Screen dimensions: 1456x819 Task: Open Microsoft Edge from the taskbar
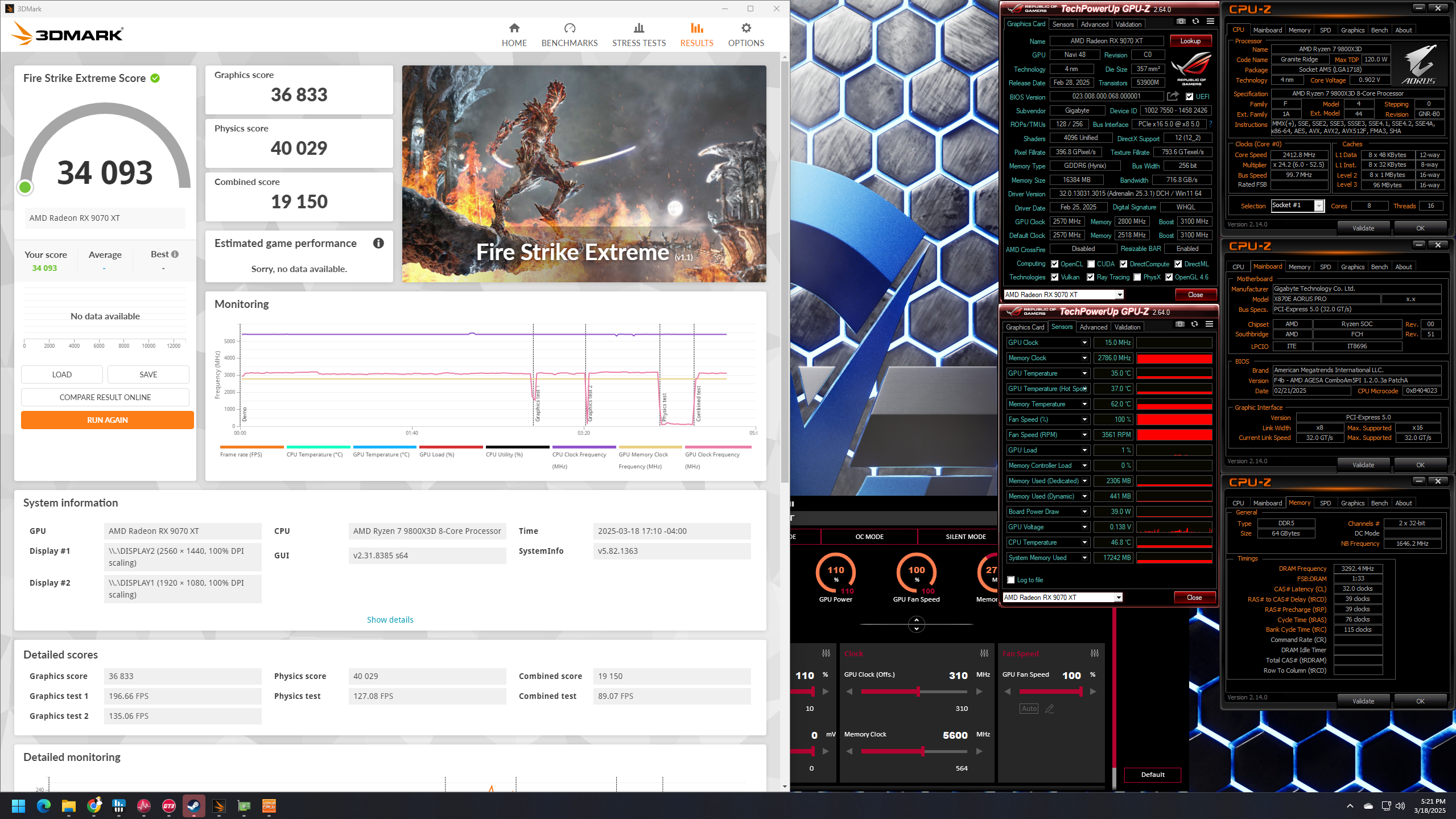(43, 806)
